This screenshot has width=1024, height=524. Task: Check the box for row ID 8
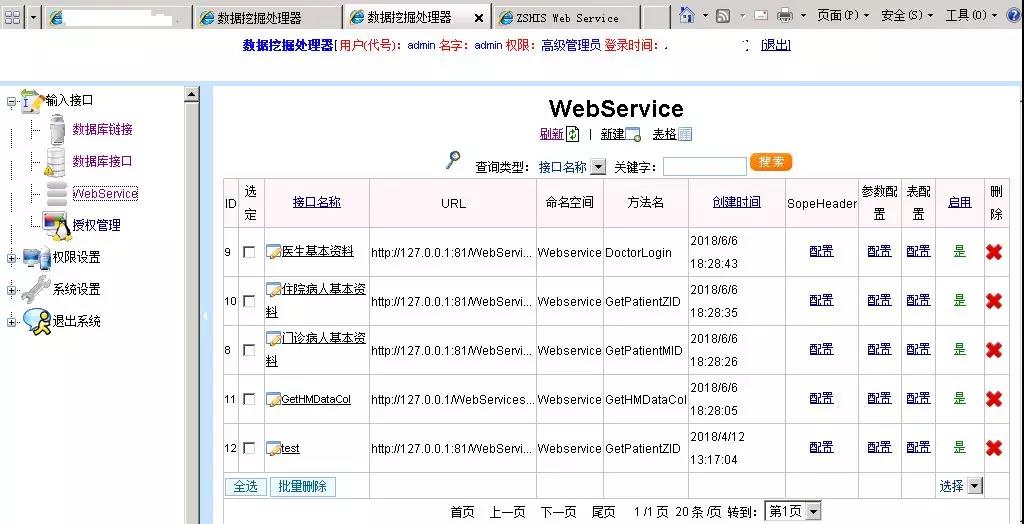249,350
